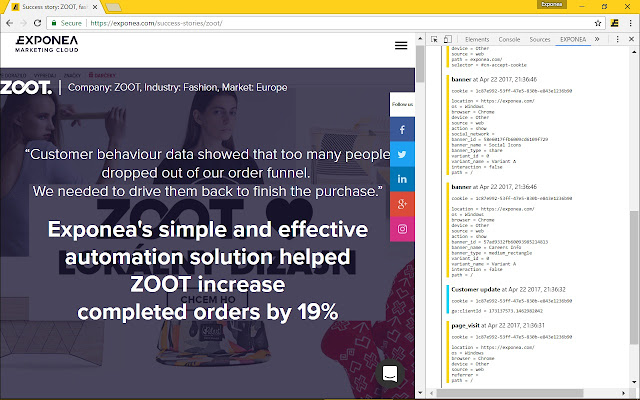The height and width of the screenshot is (400, 640).
Task: Open the Google Plus follow icon
Action: 402,204
